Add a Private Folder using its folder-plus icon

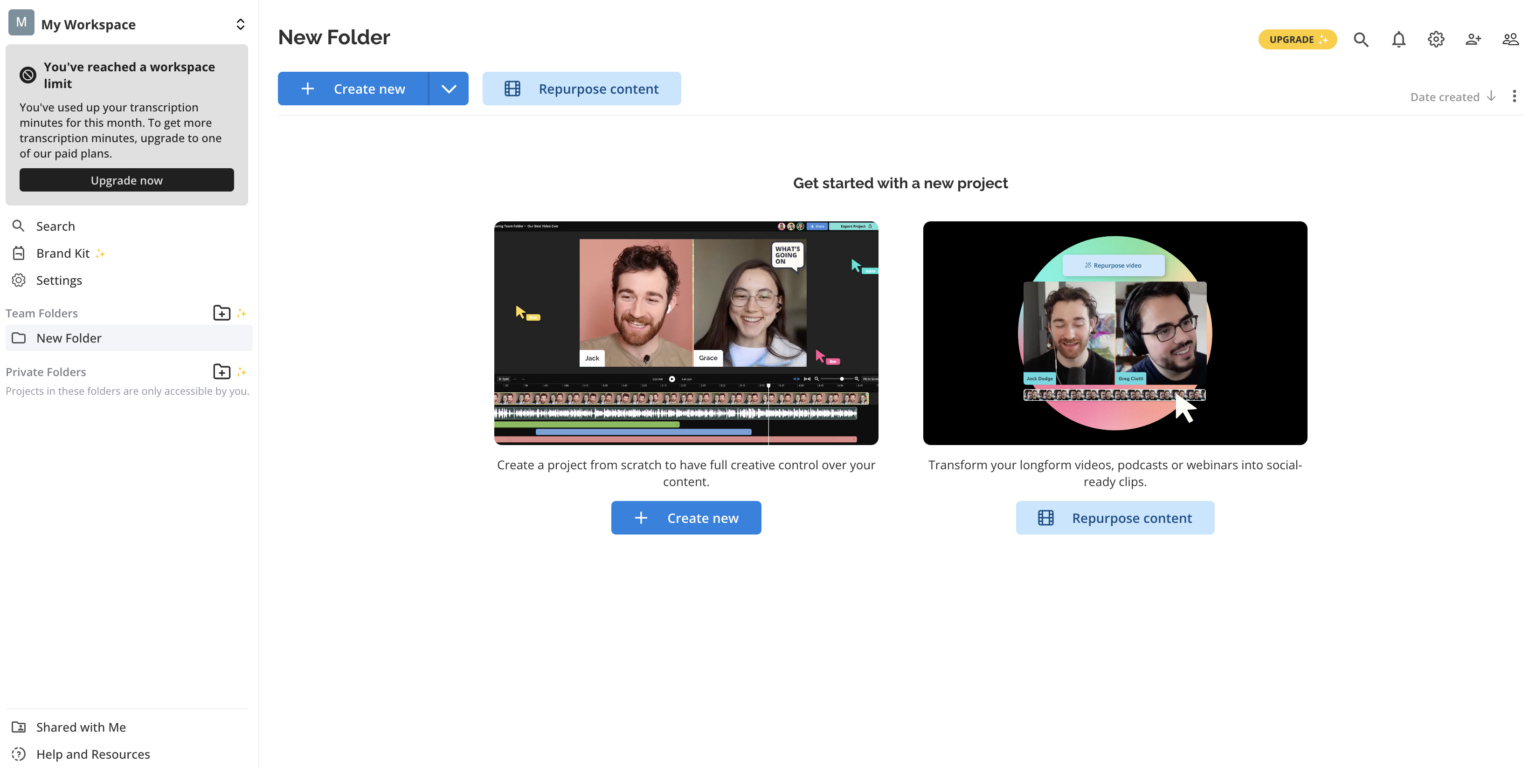(x=221, y=371)
